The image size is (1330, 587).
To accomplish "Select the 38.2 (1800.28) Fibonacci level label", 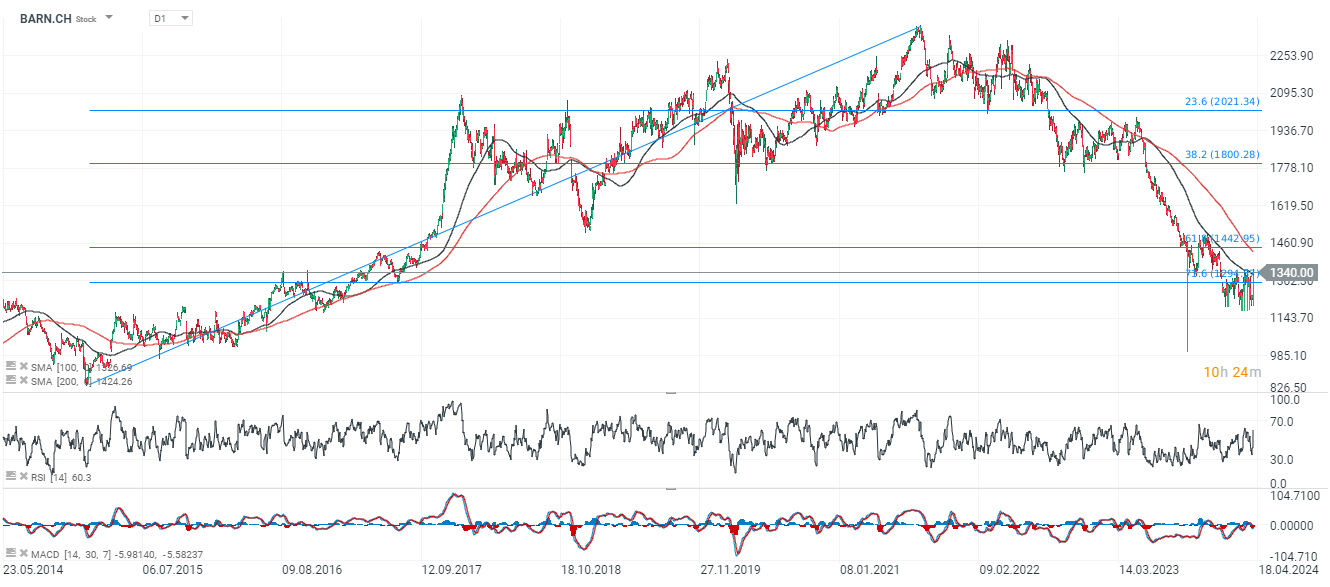I will coord(1222,154).
